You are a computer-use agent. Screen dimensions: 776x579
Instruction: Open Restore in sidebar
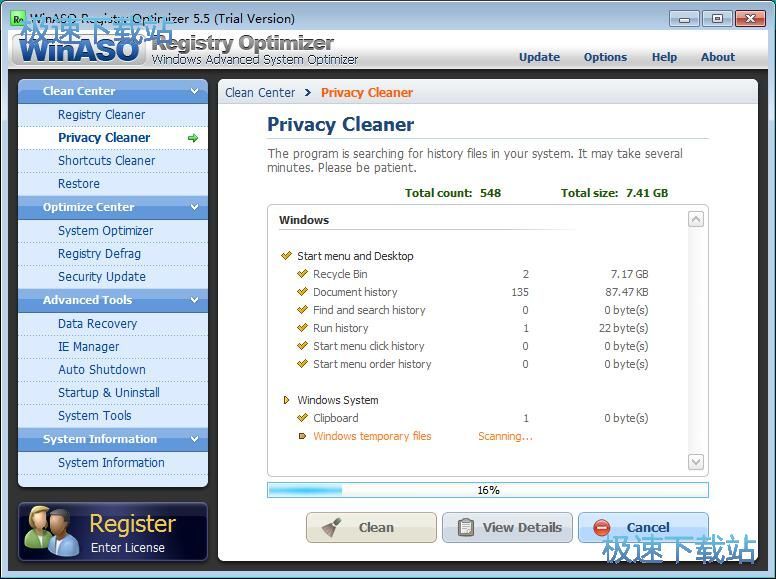[x=113, y=184]
